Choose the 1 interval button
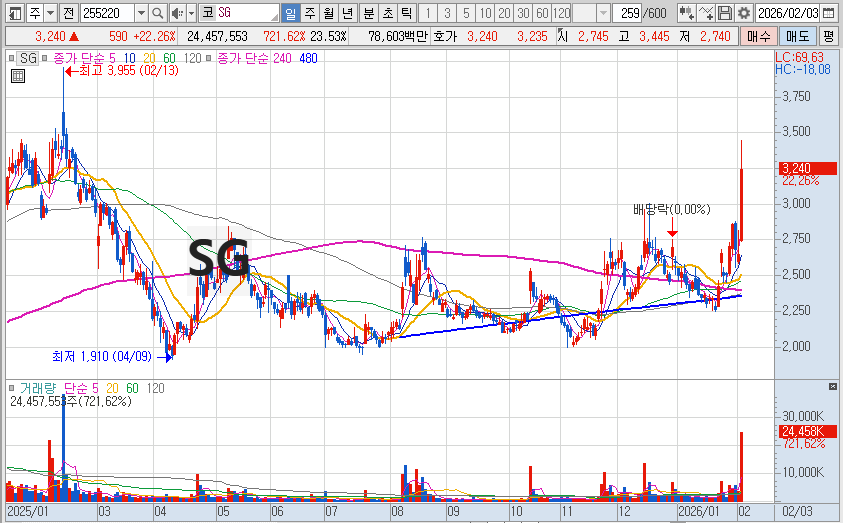 coord(428,13)
